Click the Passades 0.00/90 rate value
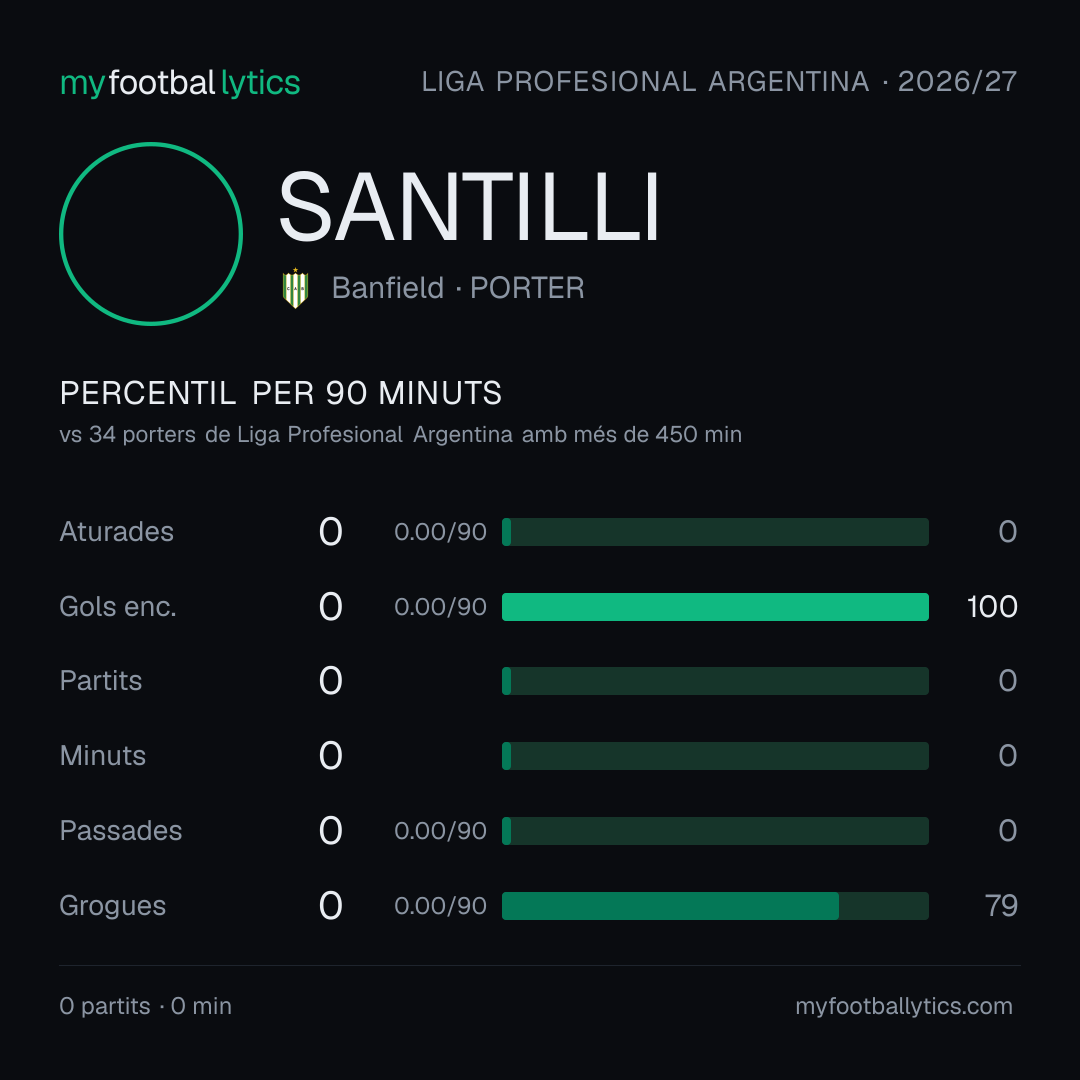The height and width of the screenshot is (1080, 1080). pyautogui.click(x=440, y=831)
